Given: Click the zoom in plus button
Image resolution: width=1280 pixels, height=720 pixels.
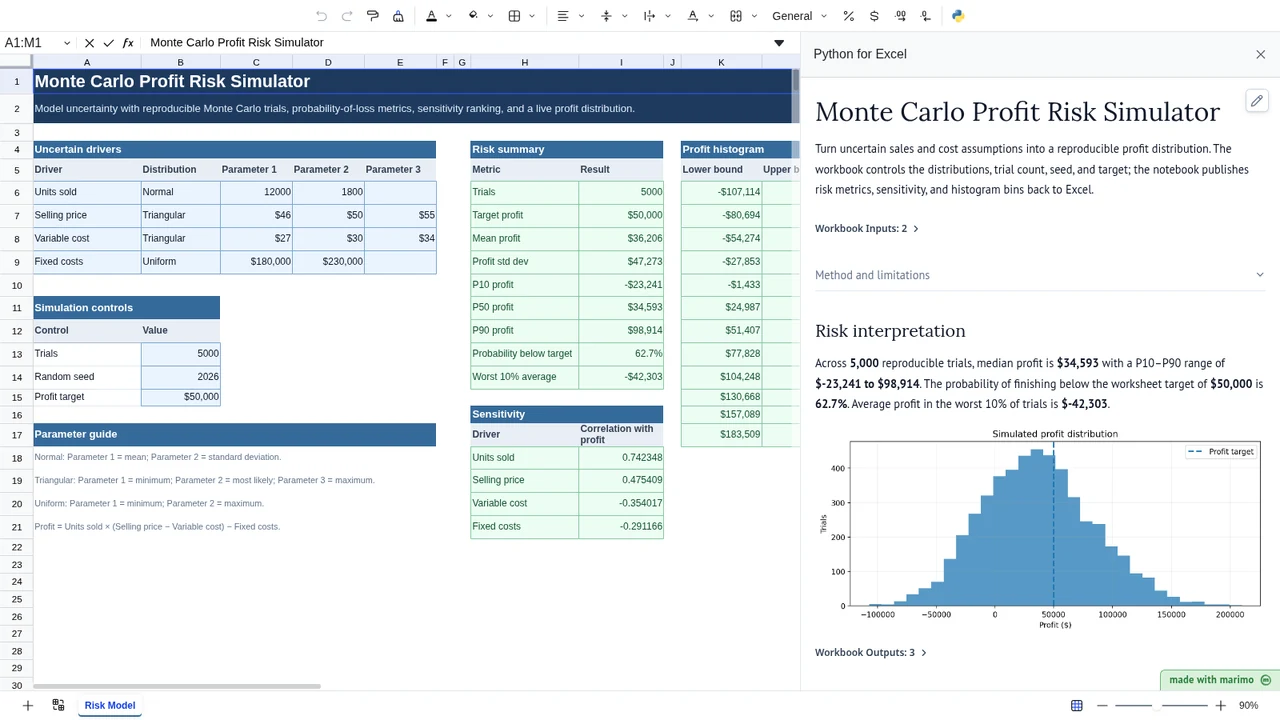Looking at the screenshot, I should click(1221, 705).
